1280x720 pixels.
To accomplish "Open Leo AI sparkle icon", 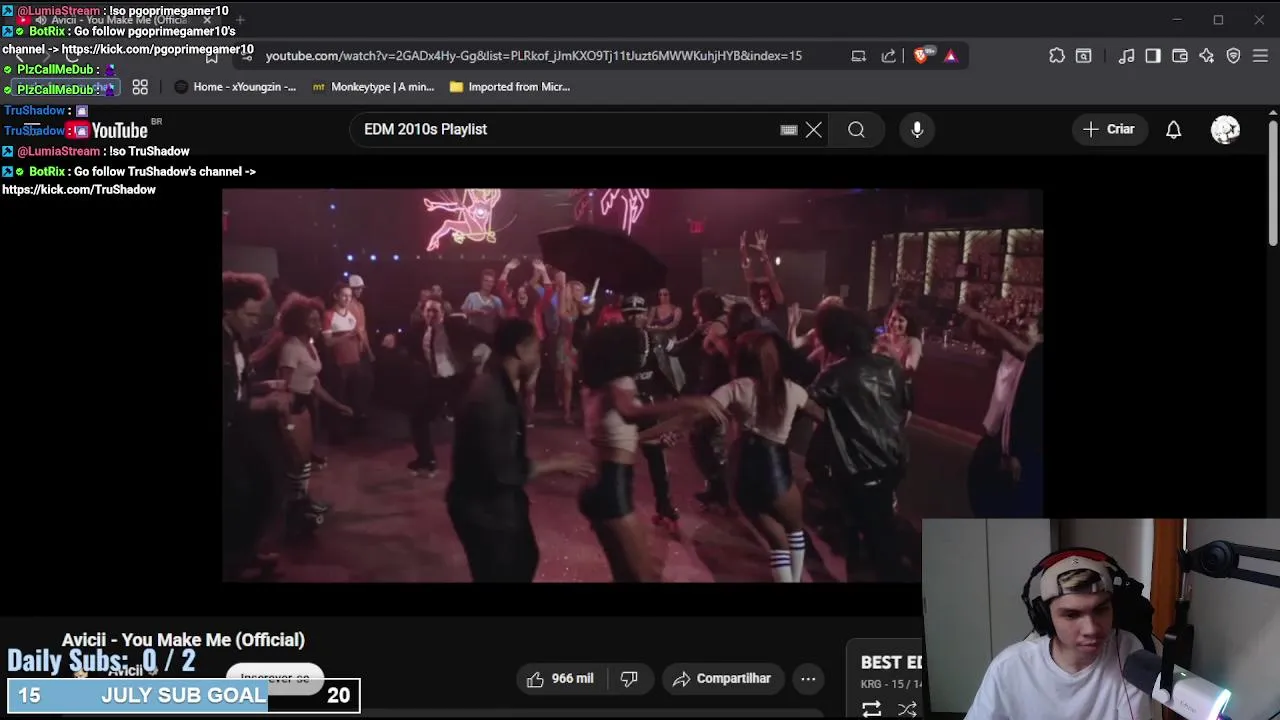I will 1207,56.
